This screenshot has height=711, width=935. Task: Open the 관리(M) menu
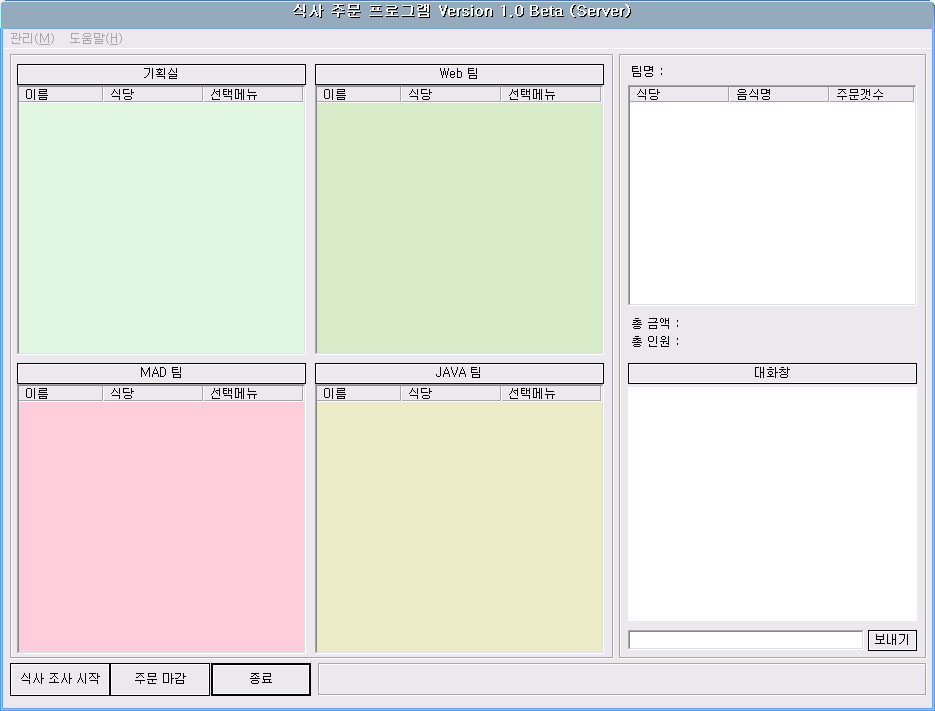pos(32,38)
